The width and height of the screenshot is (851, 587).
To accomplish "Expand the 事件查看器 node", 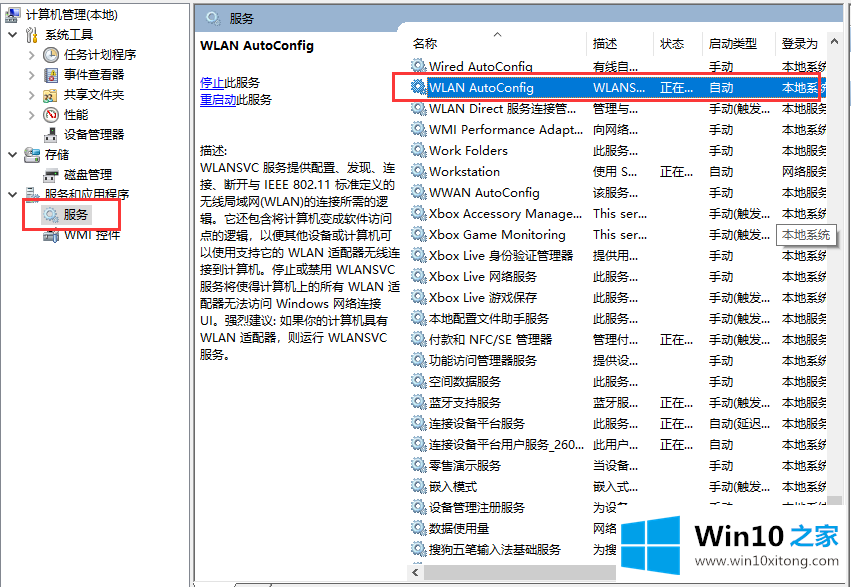I will click(31, 75).
